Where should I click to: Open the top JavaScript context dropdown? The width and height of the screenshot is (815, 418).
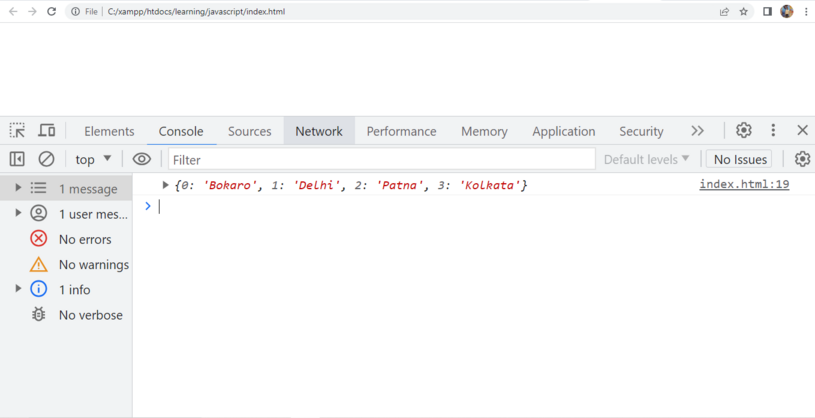[x=93, y=159]
